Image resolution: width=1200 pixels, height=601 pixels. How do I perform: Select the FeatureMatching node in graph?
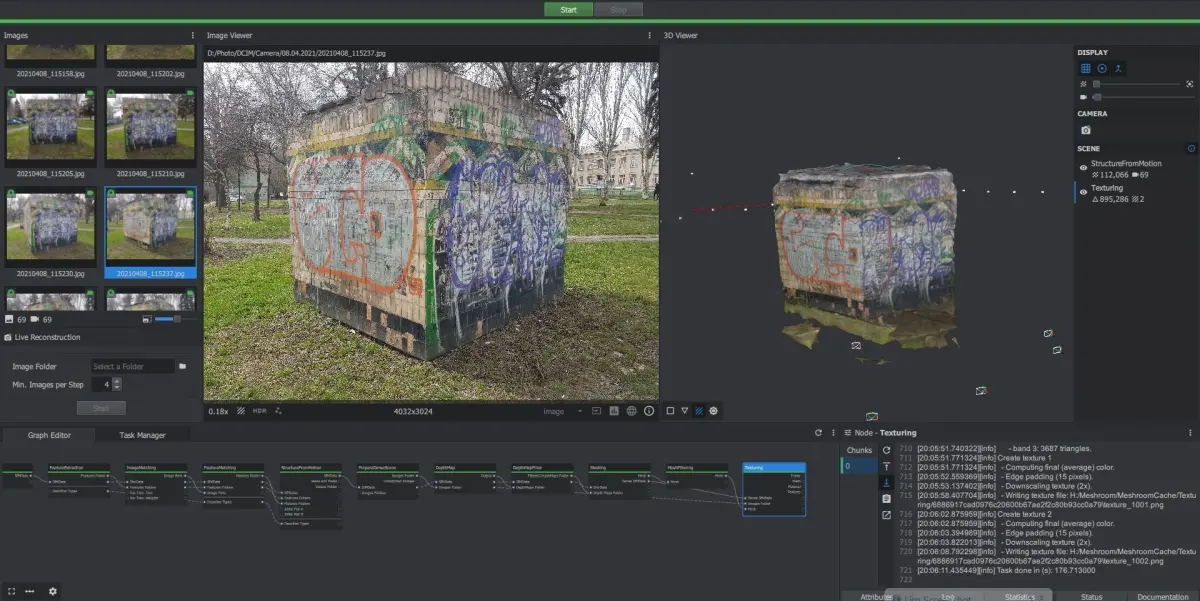click(x=233, y=483)
